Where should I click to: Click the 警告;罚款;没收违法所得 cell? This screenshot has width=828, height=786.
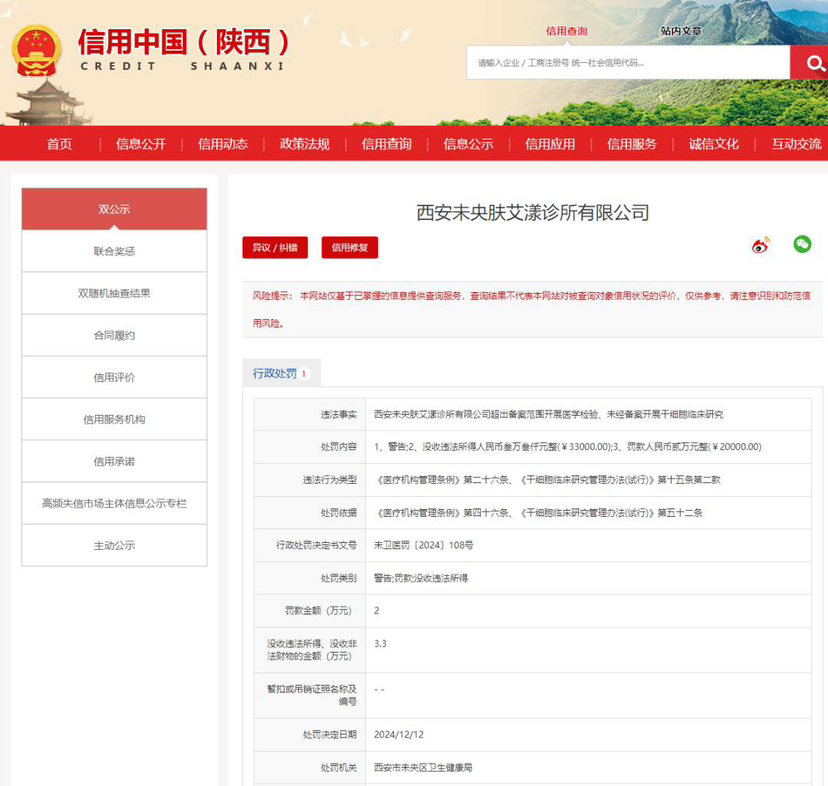pyautogui.click(x=421, y=578)
